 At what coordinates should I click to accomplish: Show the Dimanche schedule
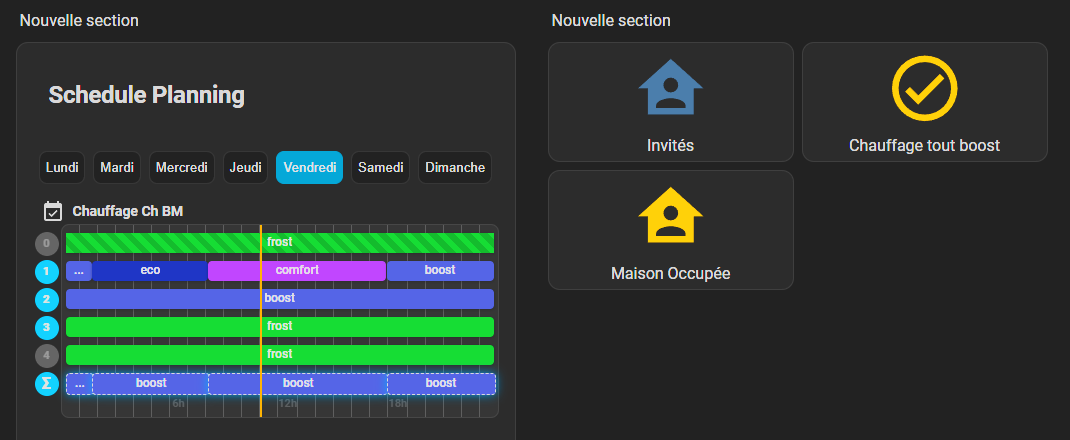click(455, 167)
